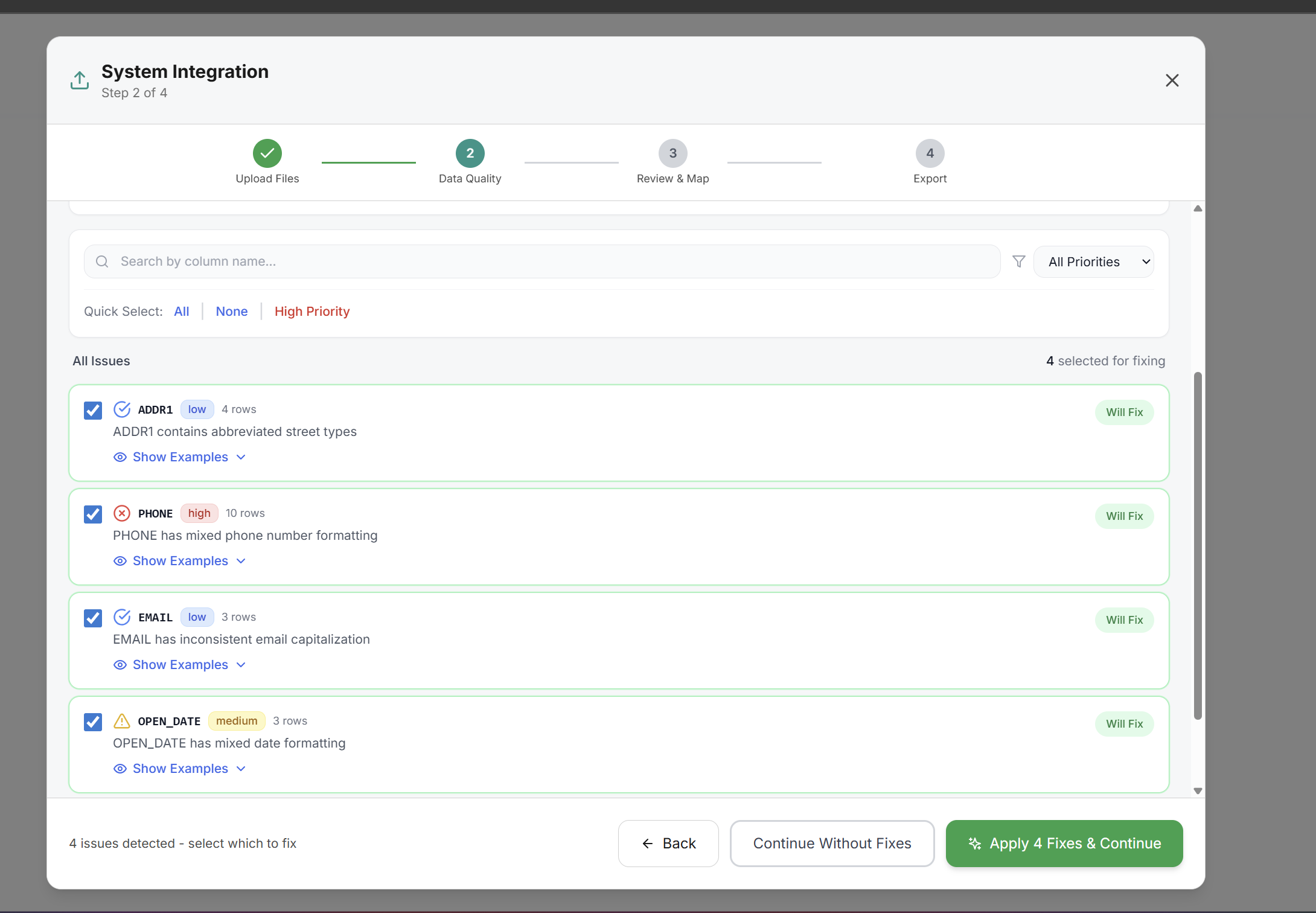Deselect the OPEN_DATE issue checkbox
The image size is (1316, 913).
[x=93, y=722]
